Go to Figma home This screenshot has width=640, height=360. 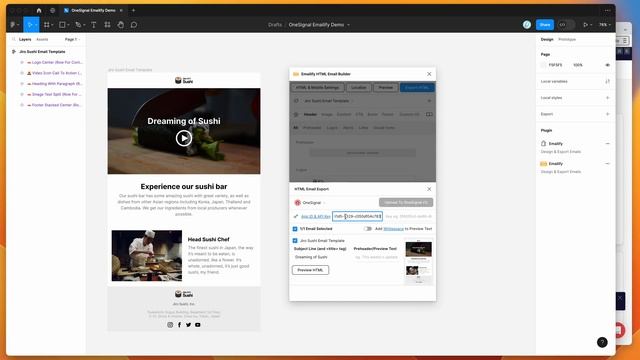coord(39,10)
